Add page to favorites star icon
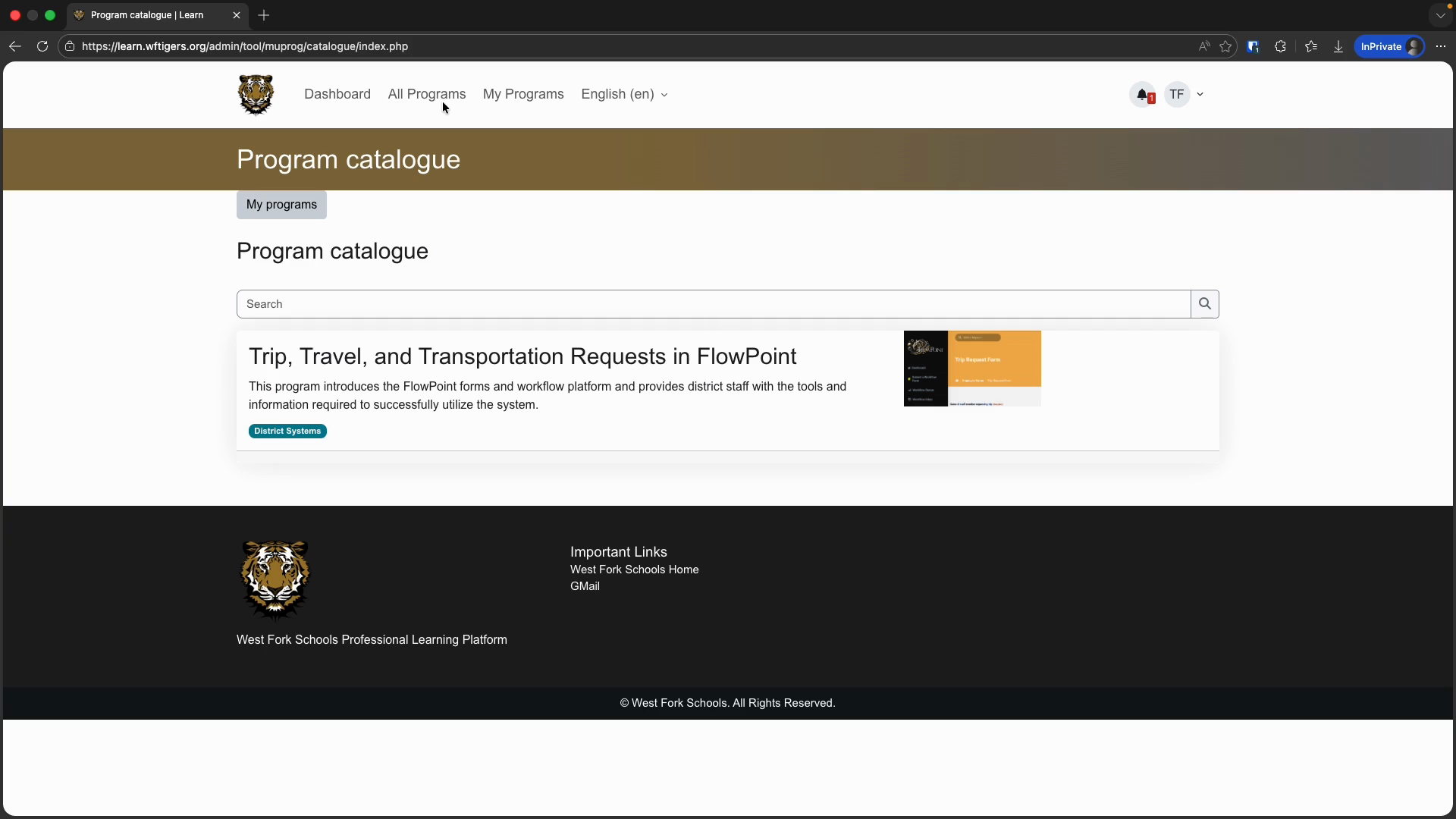This screenshot has width=1456, height=819. (1225, 46)
